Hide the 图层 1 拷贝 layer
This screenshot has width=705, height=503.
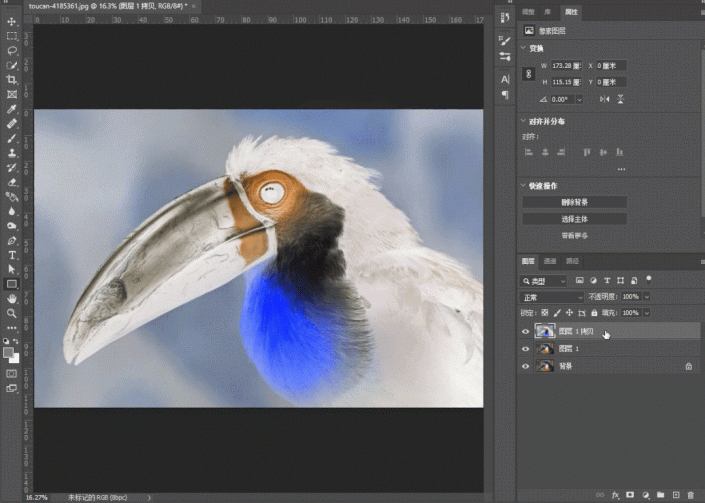pos(526,332)
